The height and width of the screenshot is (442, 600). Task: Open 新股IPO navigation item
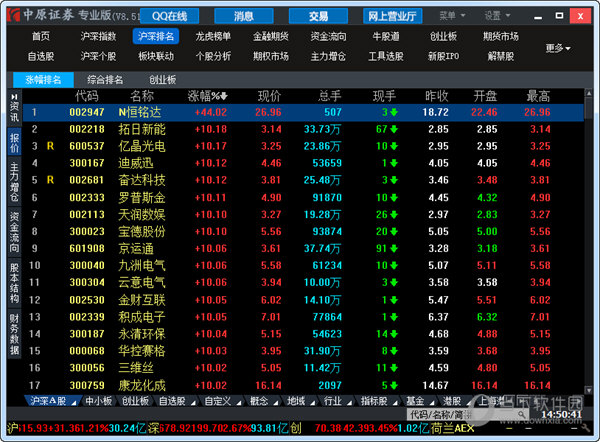click(443, 56)
